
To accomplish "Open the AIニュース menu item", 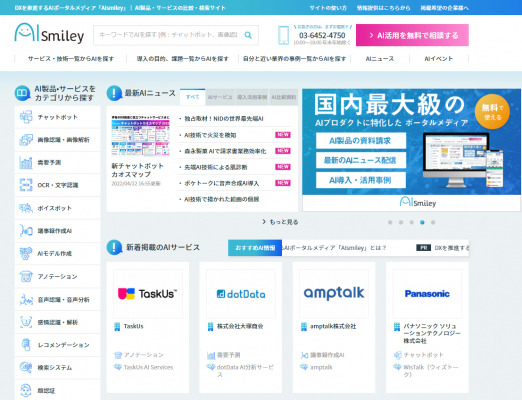I will (380, 59).
